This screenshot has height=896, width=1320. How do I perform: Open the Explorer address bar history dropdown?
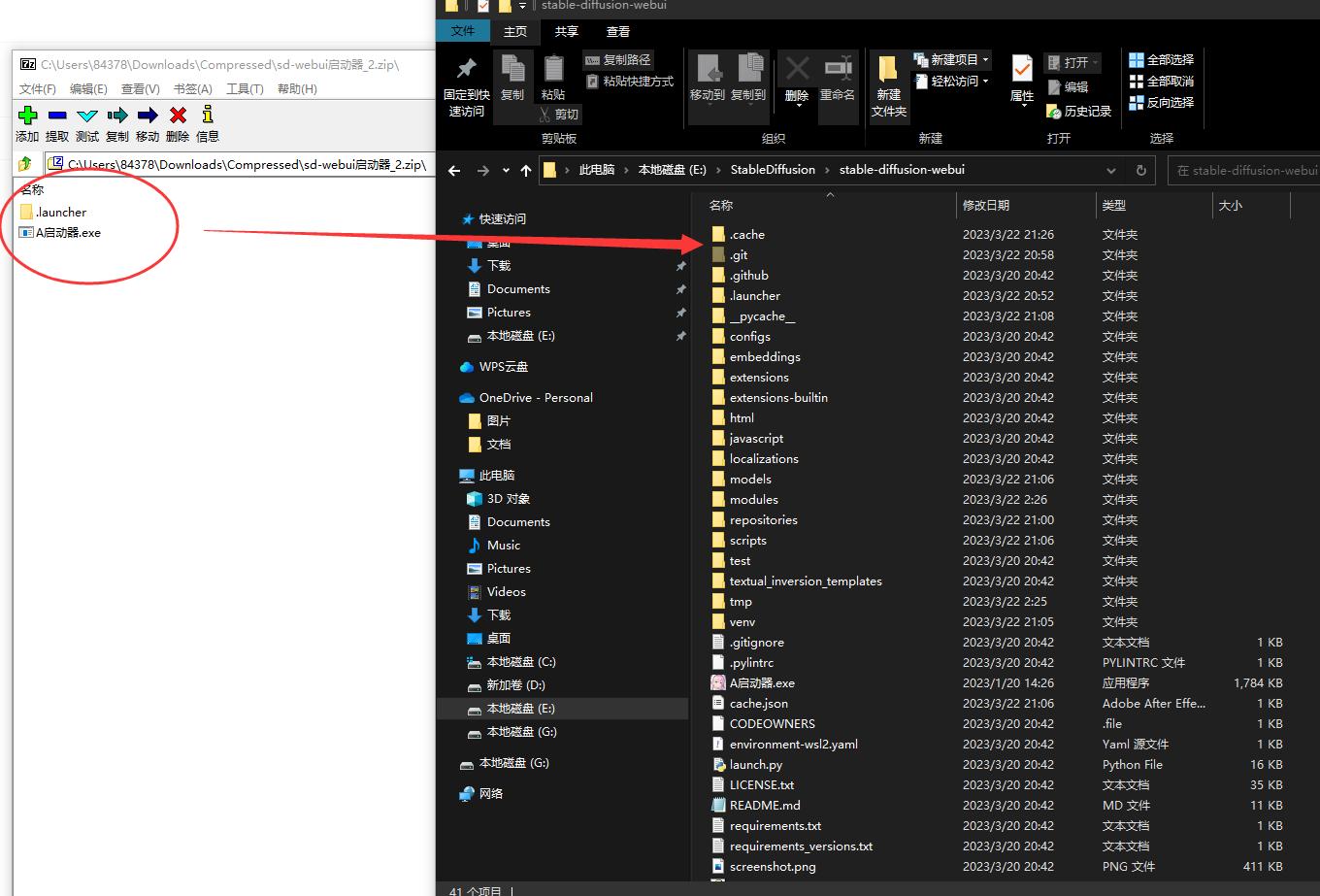[1111, 170]
